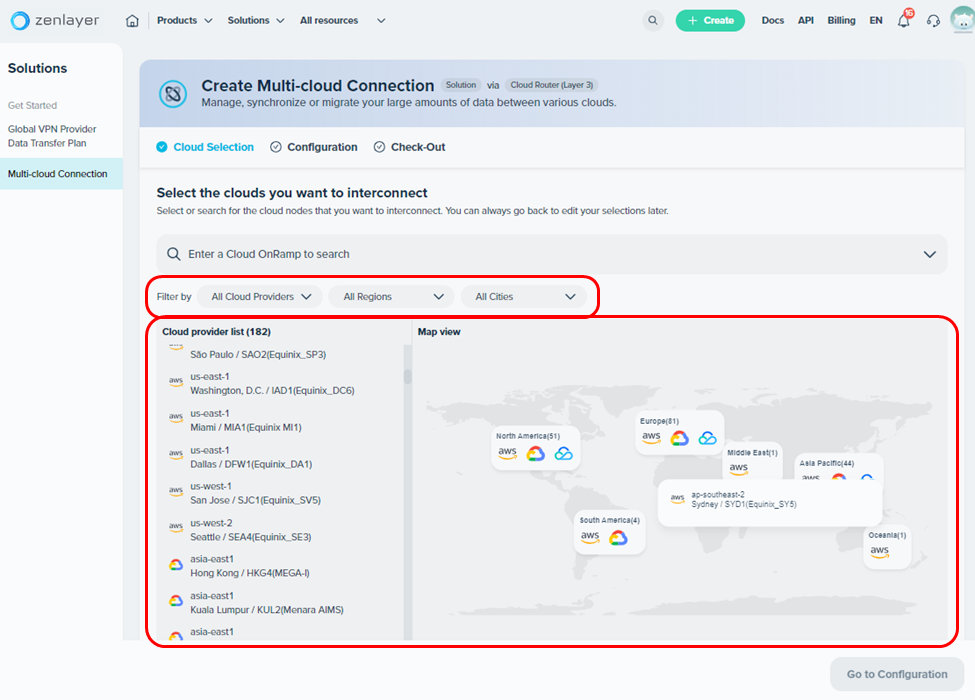The height and width of the screenshot is (700, 975).
Task: Open the API link
Action: (x=806, y=21)
